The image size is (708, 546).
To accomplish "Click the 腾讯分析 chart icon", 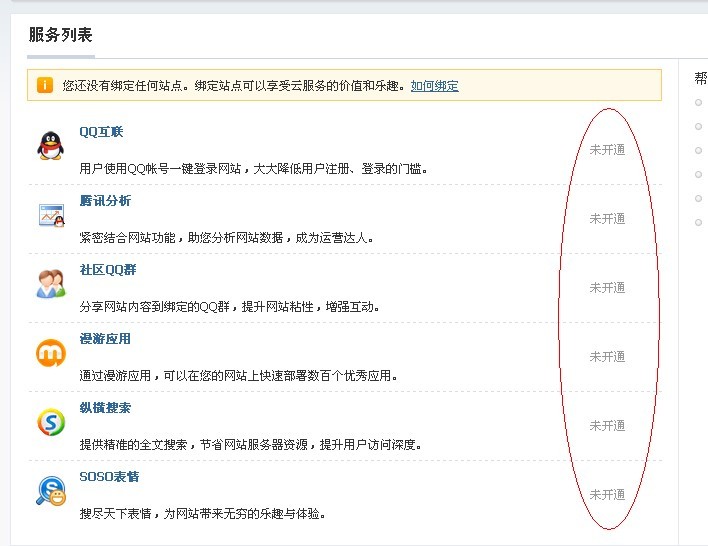I will point(51,215).
